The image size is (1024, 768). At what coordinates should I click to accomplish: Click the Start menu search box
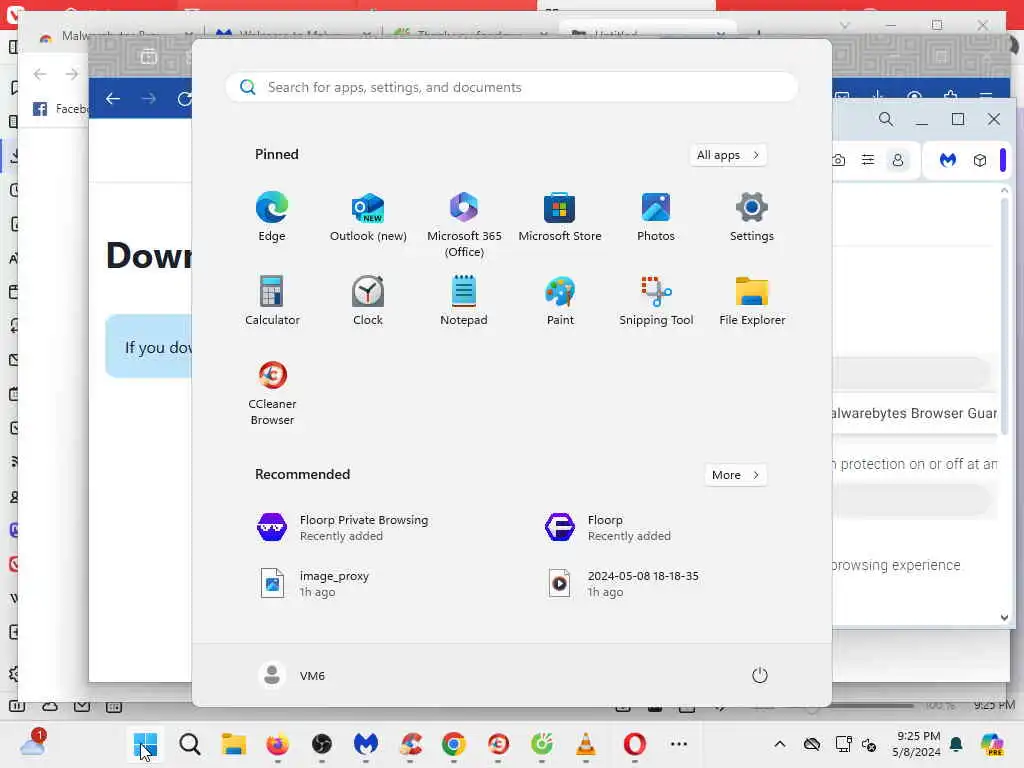(x=511, y=87)
